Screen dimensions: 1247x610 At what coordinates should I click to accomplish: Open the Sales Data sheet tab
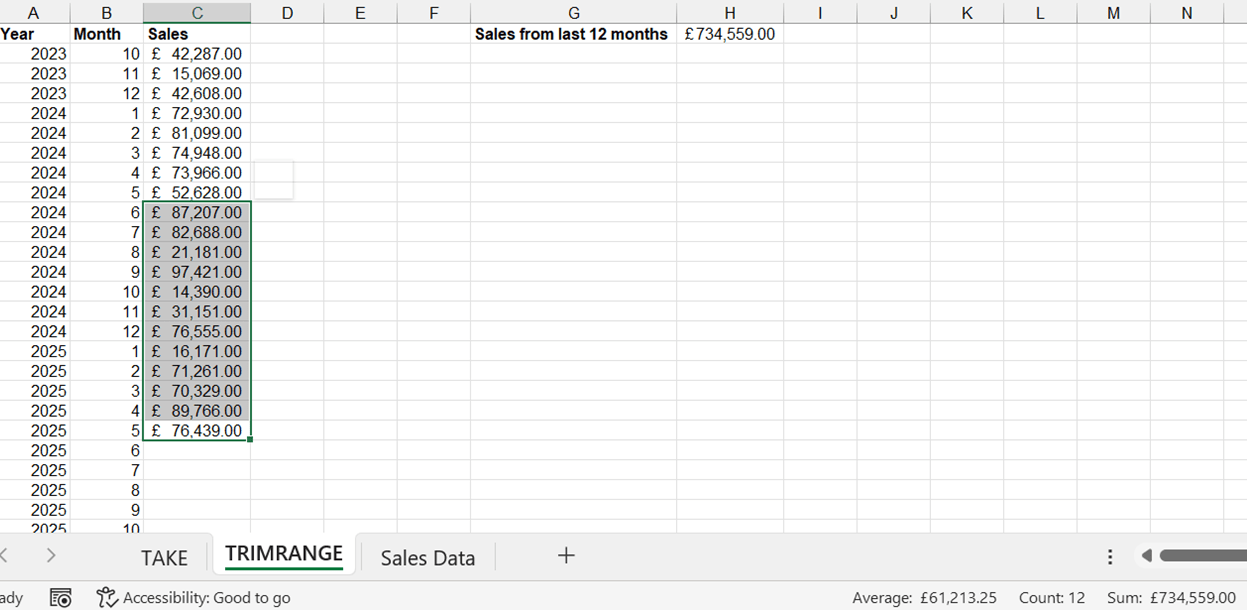pos(427,557)
